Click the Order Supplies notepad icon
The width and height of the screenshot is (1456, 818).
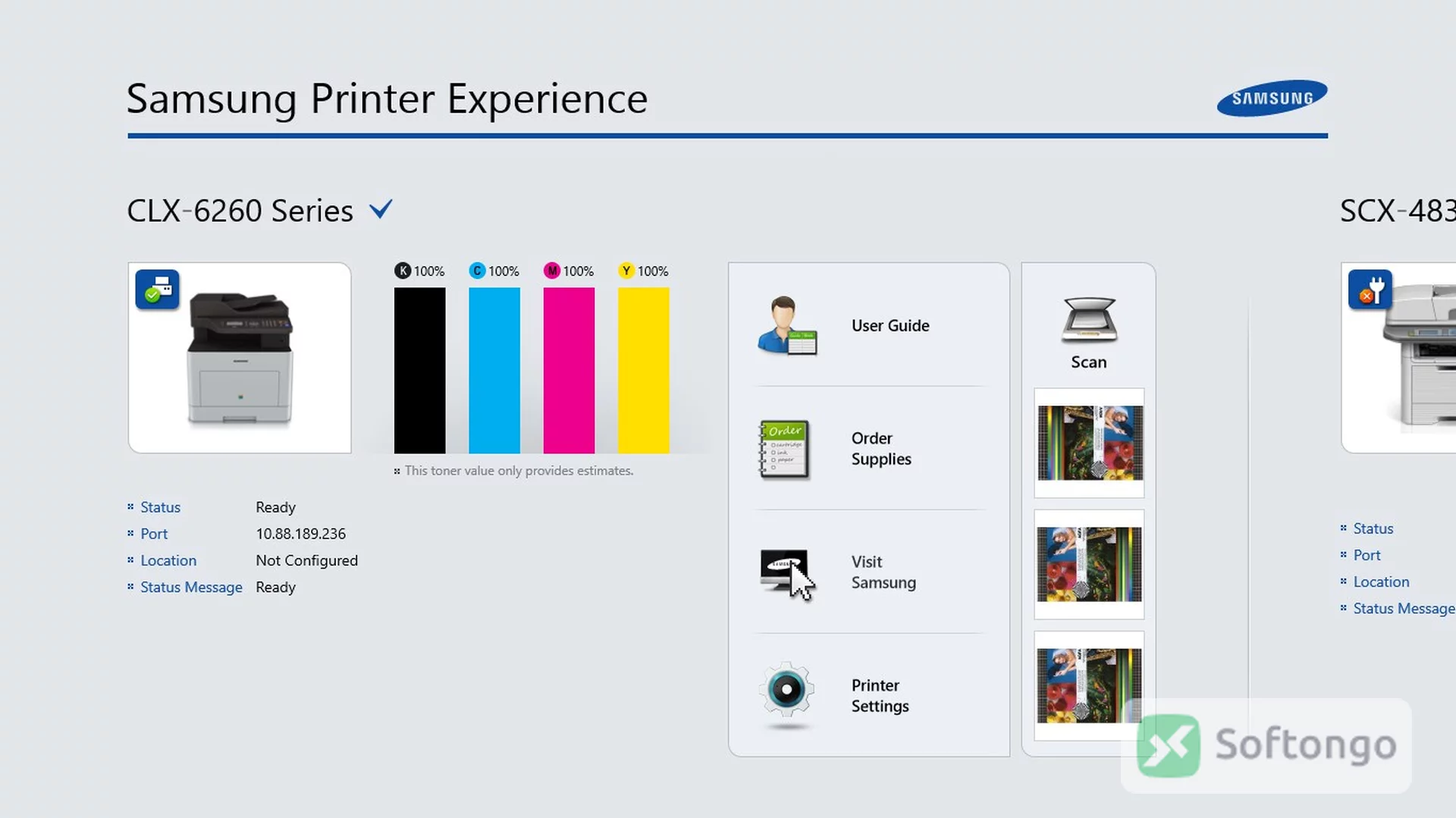tap(785, 449)
